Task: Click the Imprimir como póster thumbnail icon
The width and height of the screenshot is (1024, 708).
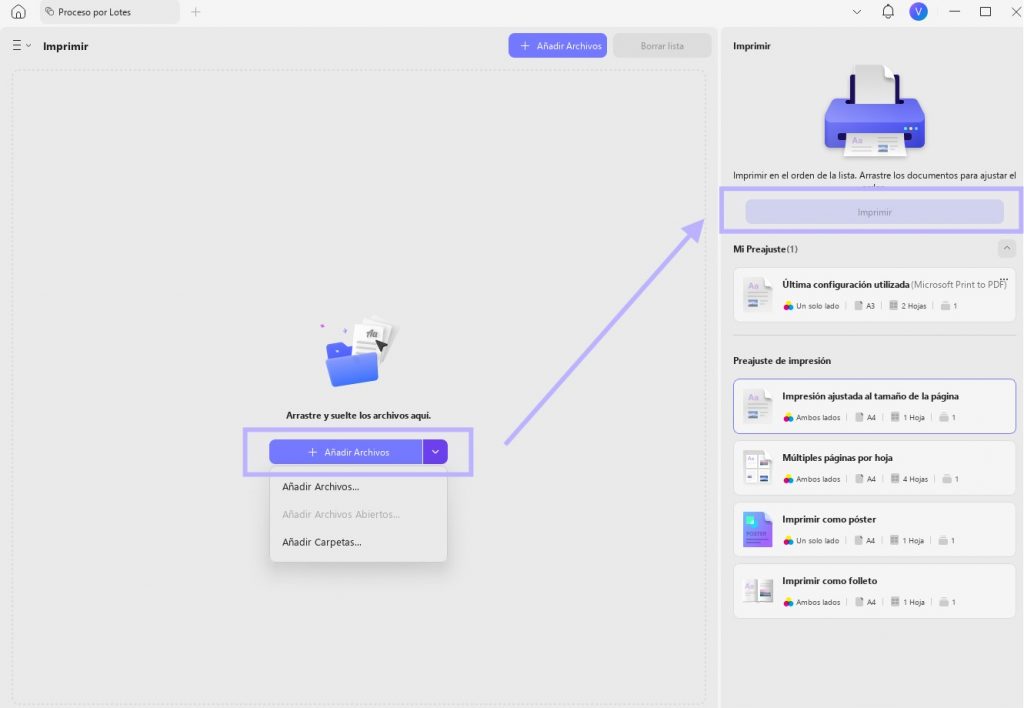Action: pyautogui.click(x=758, y=529)
